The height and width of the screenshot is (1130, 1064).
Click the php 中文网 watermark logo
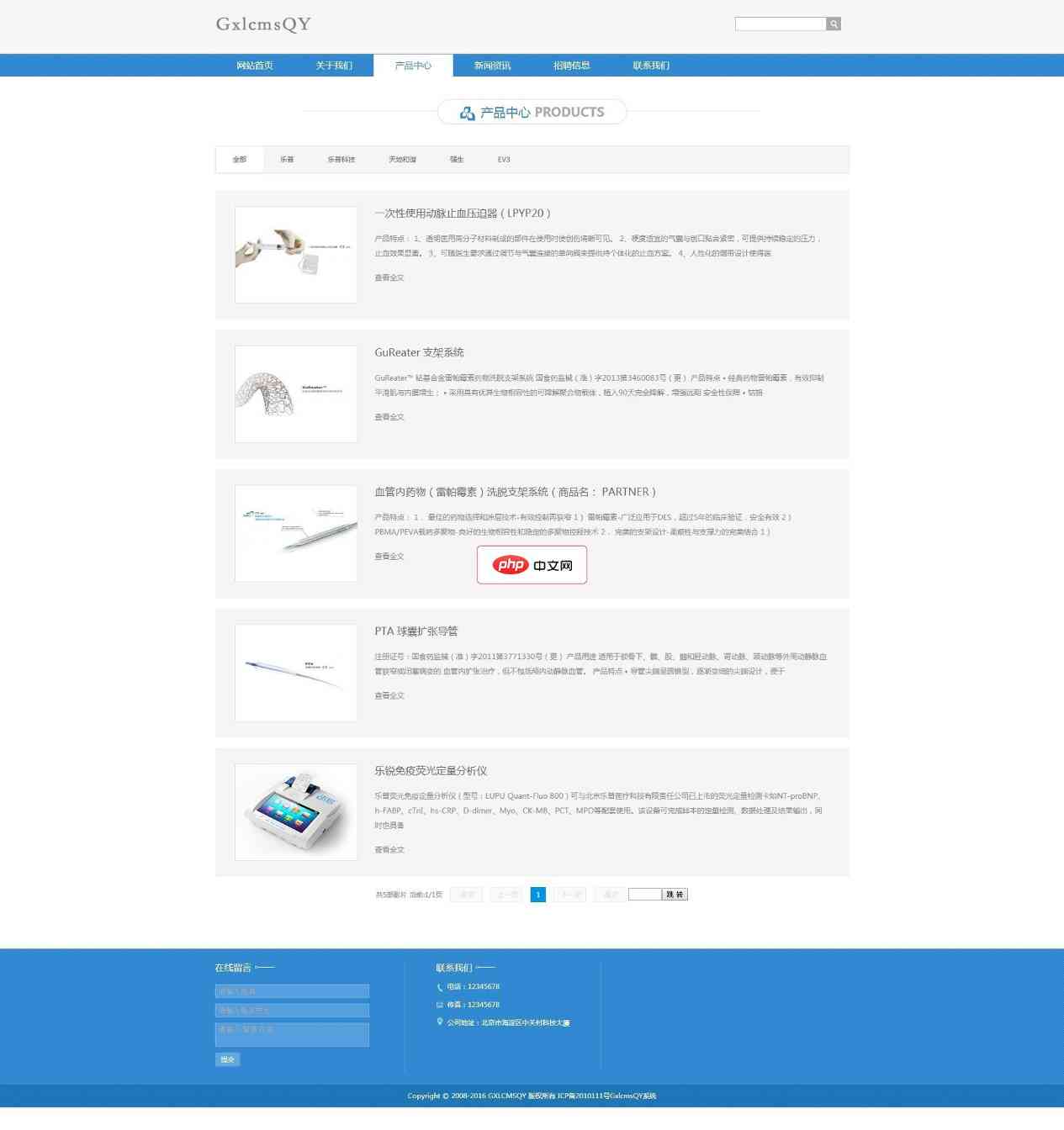[x=532, y=565]
